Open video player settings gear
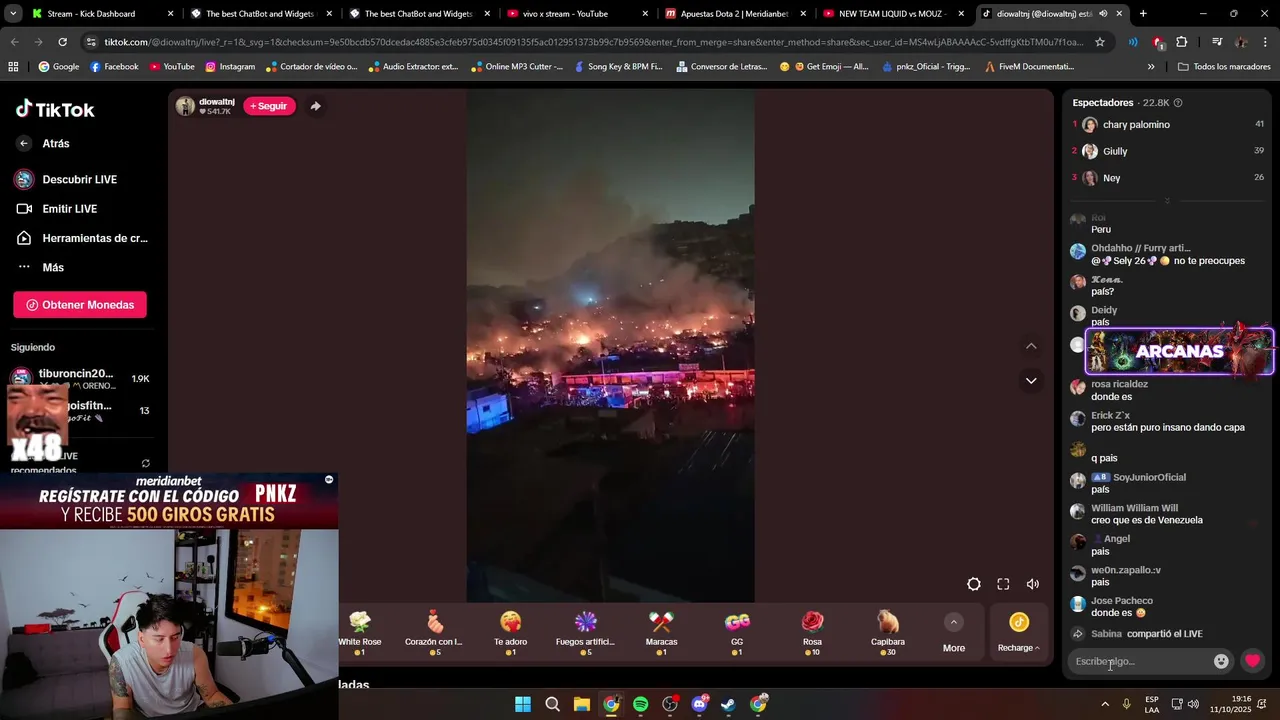 (x=974, y=584)
